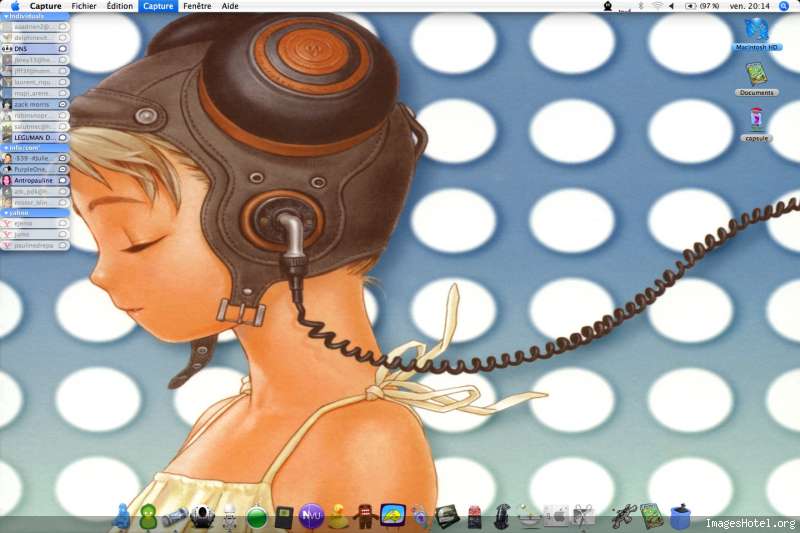Click the green sphere Dock icon
800x533 pixels.
[x=257, y=518]
